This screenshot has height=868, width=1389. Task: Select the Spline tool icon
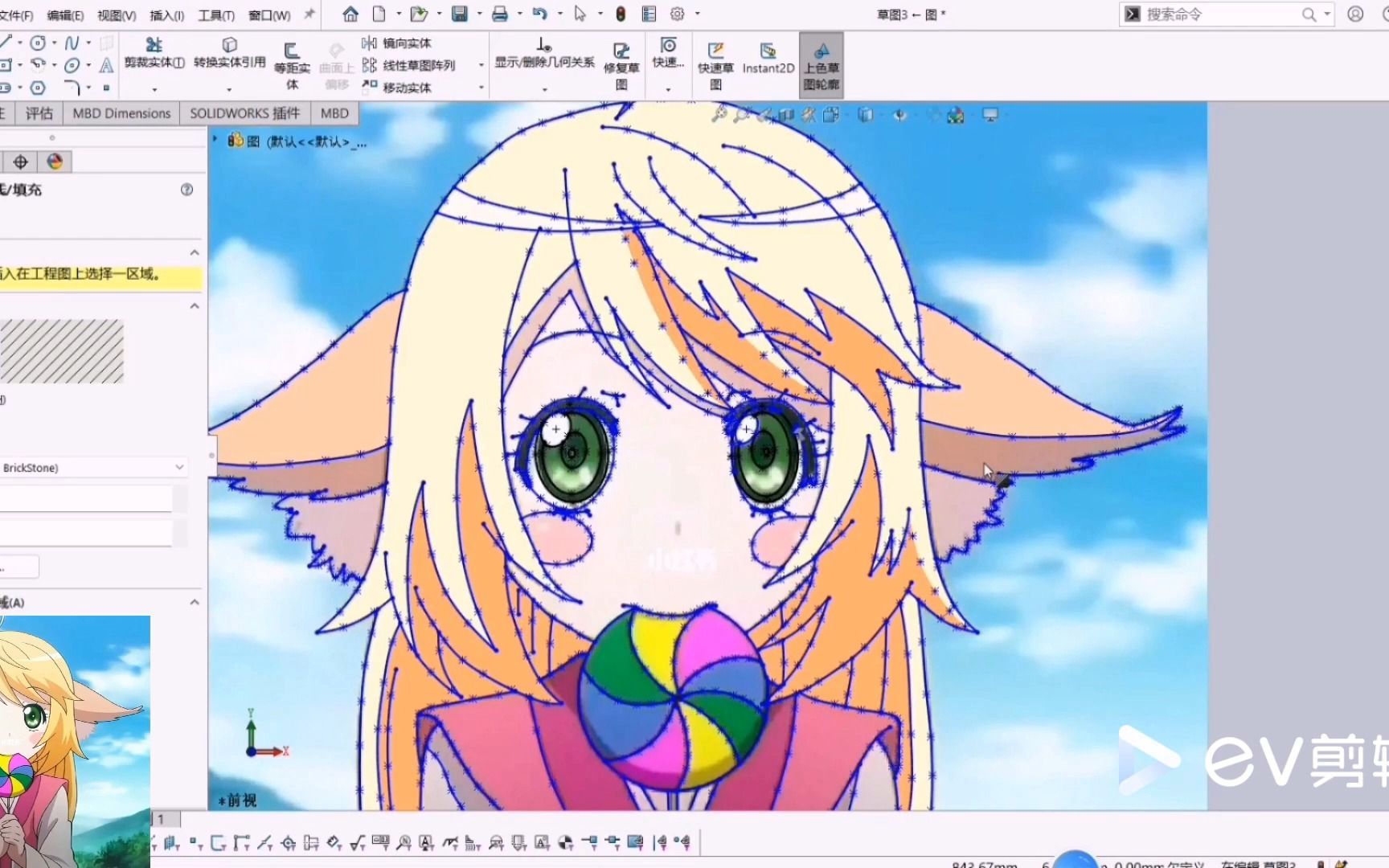pyautogui.click(x=72, y=43)
